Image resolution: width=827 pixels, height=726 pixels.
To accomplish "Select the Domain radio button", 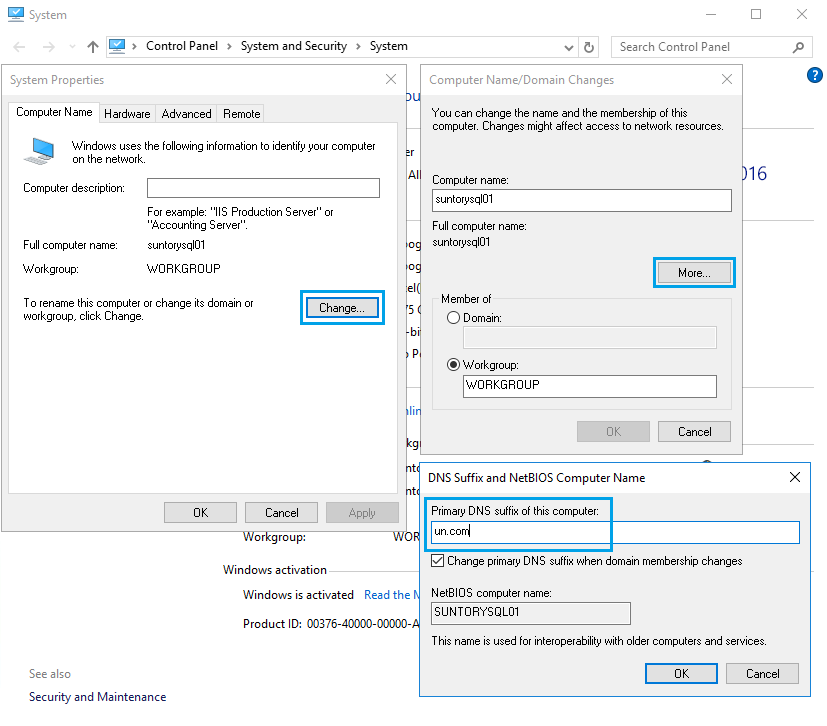I will tap(453, 318).
